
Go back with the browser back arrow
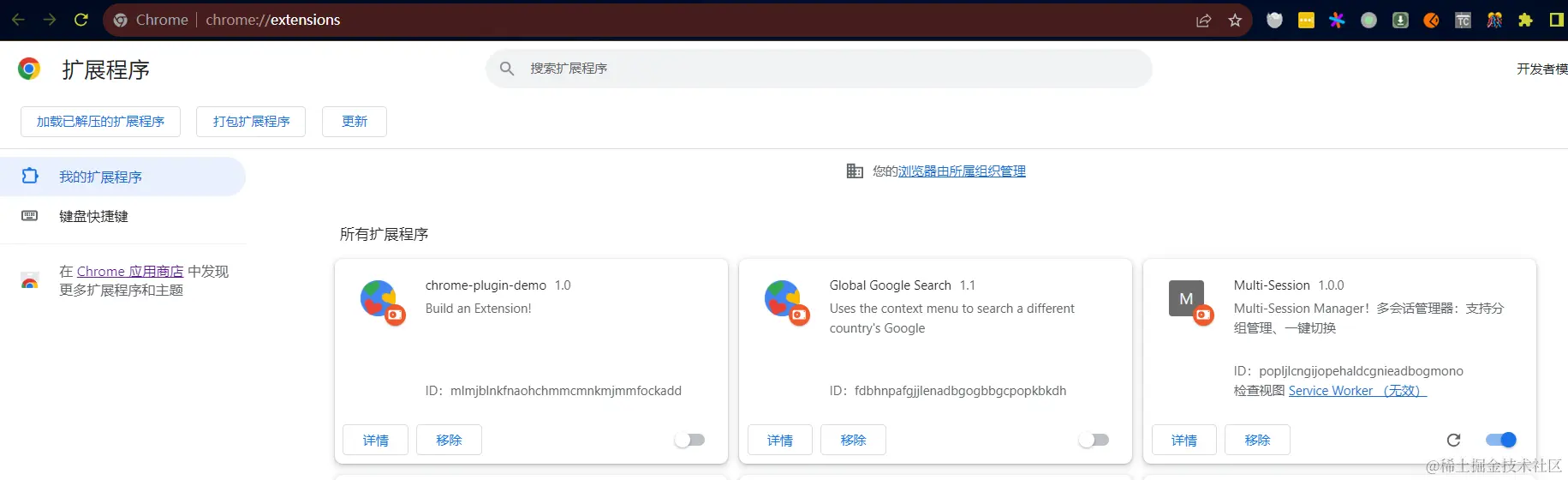pyautogui.click(x=18, y=20)
